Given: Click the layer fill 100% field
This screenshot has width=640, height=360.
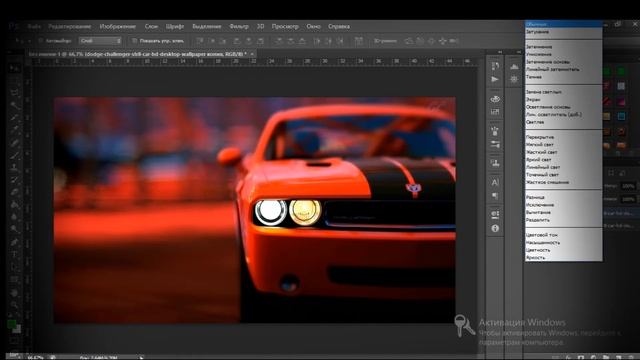Looking at the screenshot, I should point(628,200).
